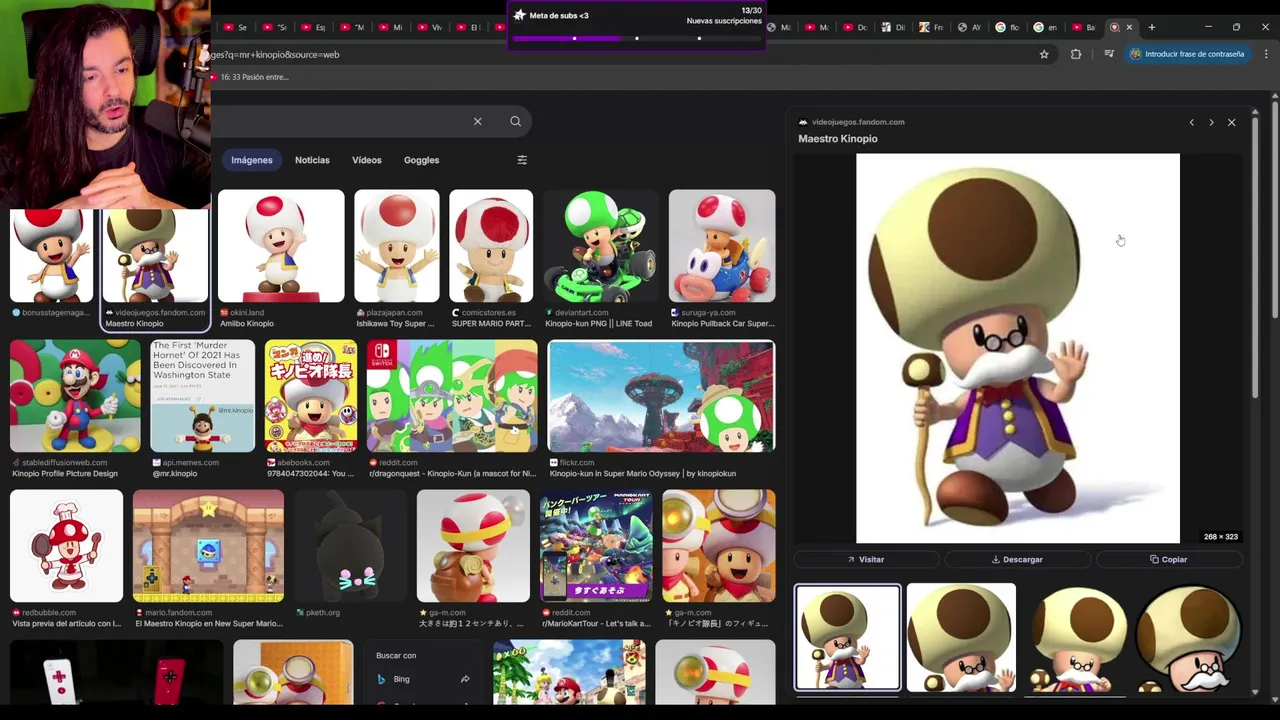Click the Descargar button

[x=1017, y=560]
